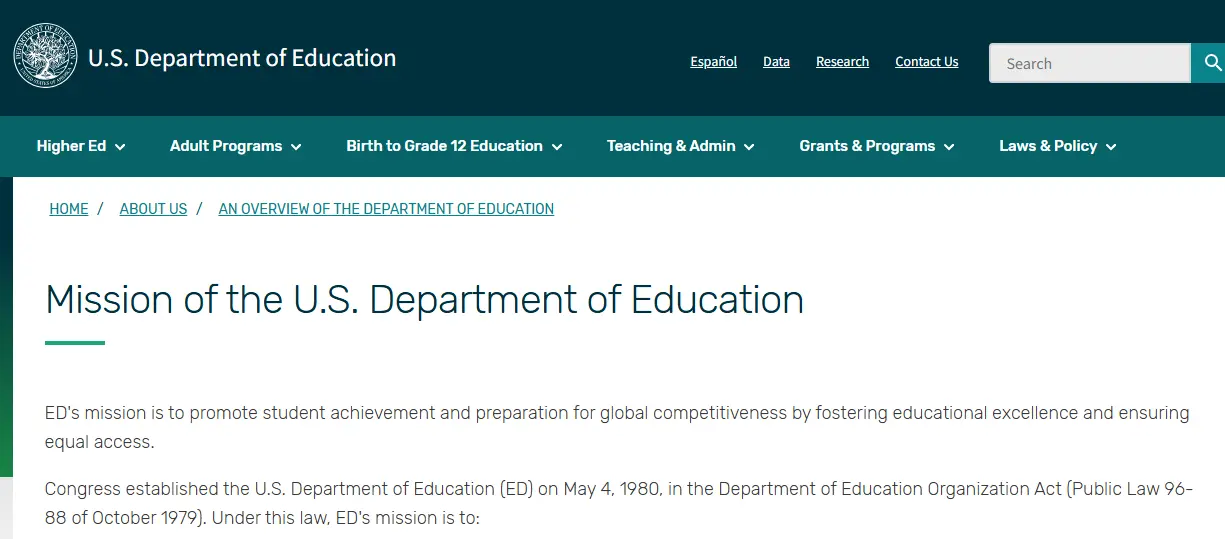Click the Department of Education seal logo

45,56
